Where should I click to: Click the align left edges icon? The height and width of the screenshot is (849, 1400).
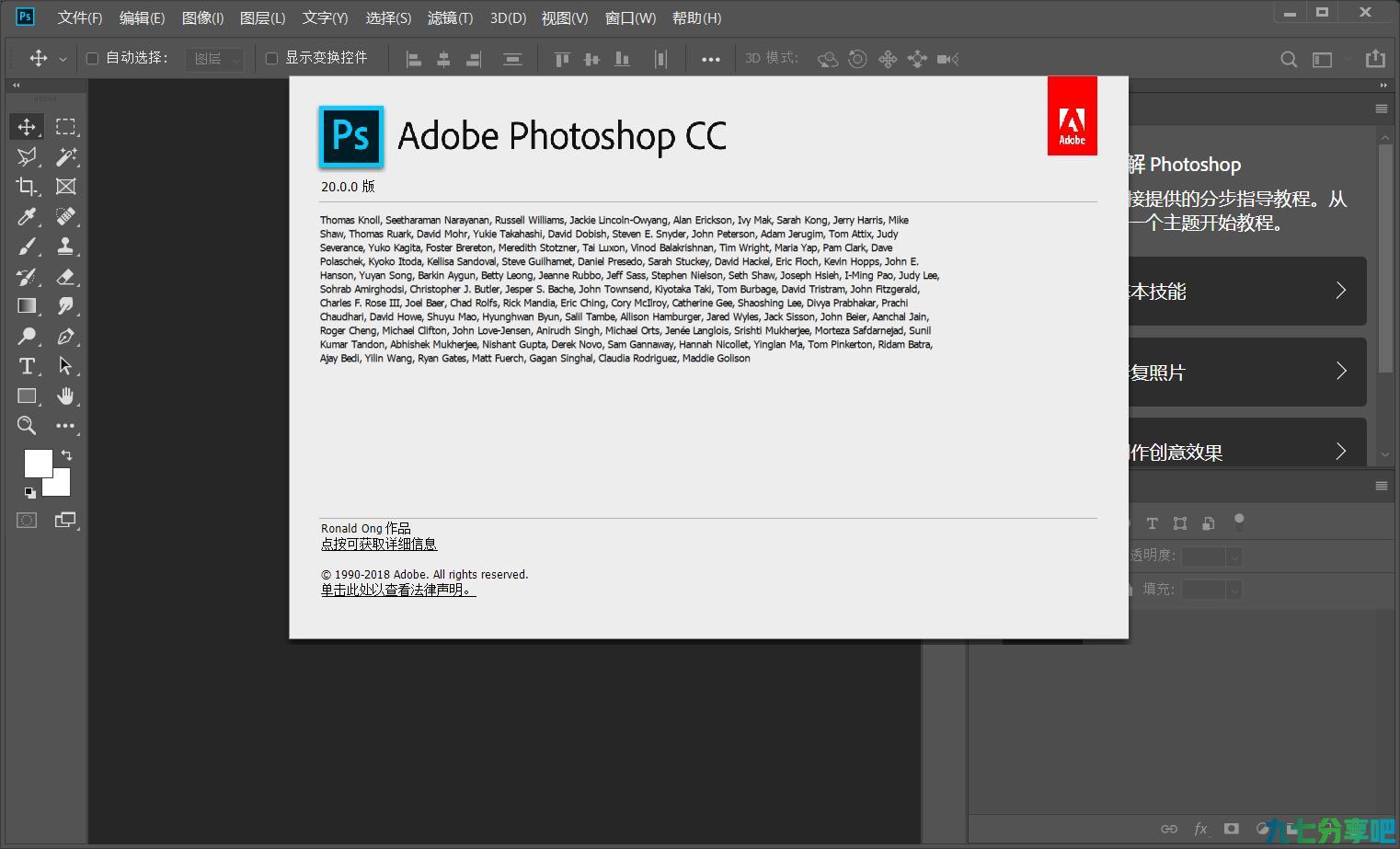[x=414, y=59]
